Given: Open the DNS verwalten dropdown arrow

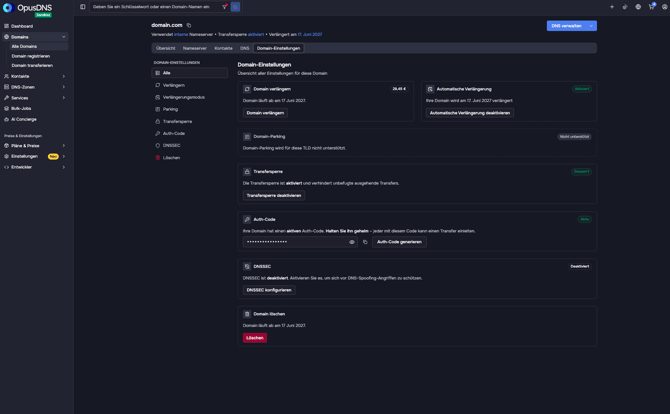Looking at the screenshot, I should 591,26.
